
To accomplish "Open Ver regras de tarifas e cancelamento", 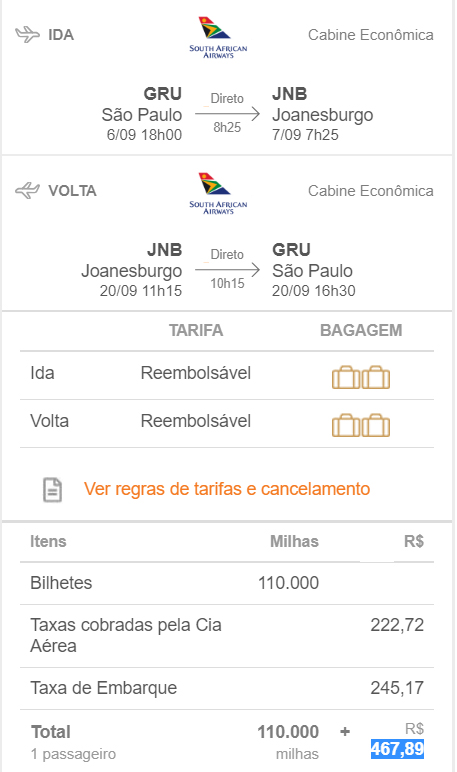I will click(227, 489).
